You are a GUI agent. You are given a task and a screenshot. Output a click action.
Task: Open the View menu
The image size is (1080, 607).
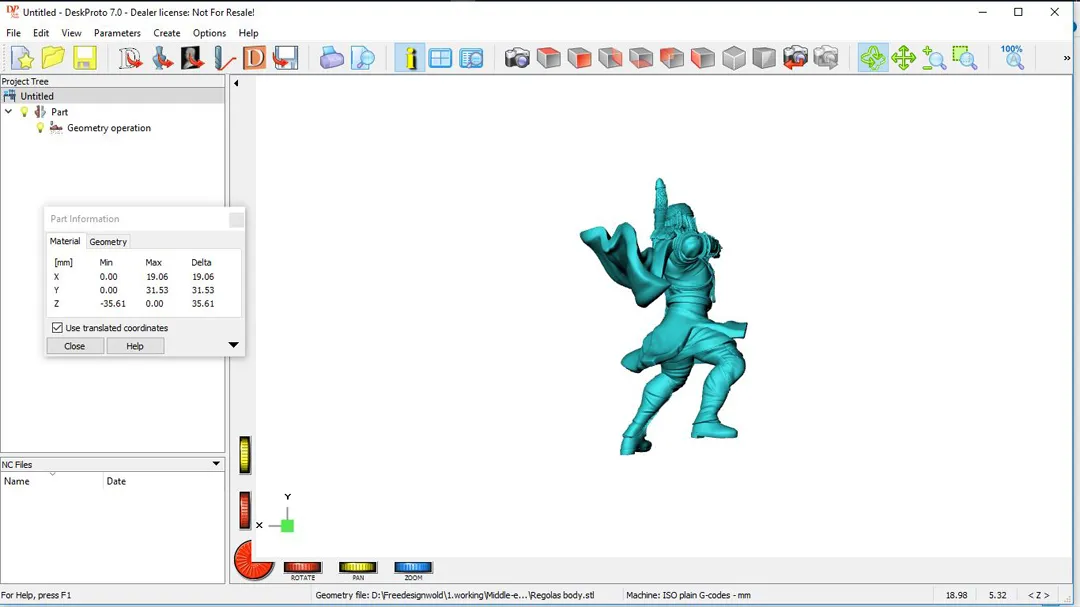[71, 33]
